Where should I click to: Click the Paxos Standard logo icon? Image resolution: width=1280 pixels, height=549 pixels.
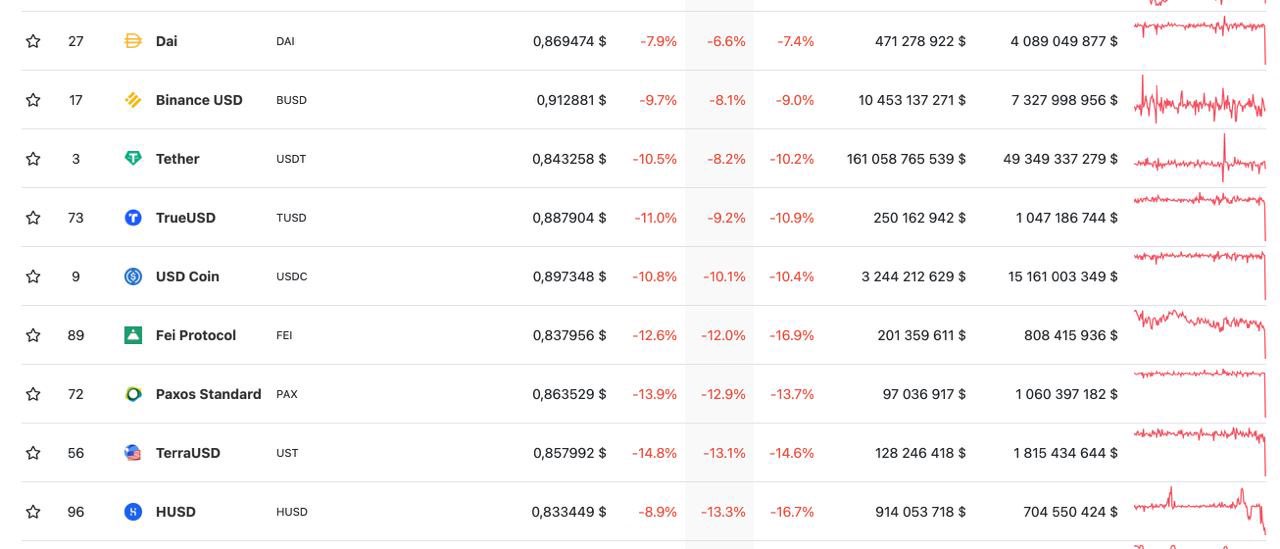[133, 394]
